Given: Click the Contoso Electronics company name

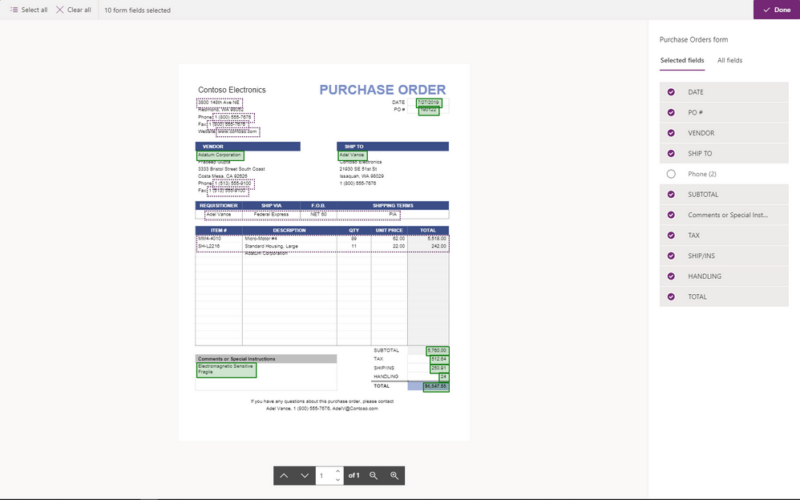Looking at the screenshot, I should (x=232, y=90).
